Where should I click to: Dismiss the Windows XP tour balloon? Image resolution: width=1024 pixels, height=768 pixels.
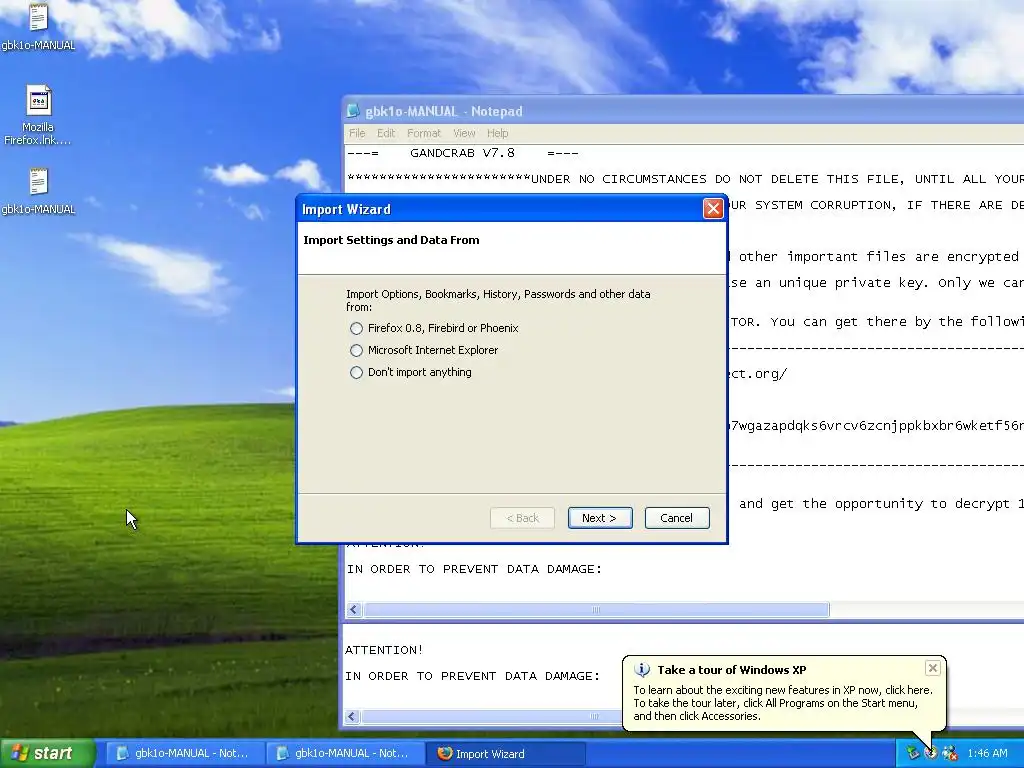coord(933,667)
